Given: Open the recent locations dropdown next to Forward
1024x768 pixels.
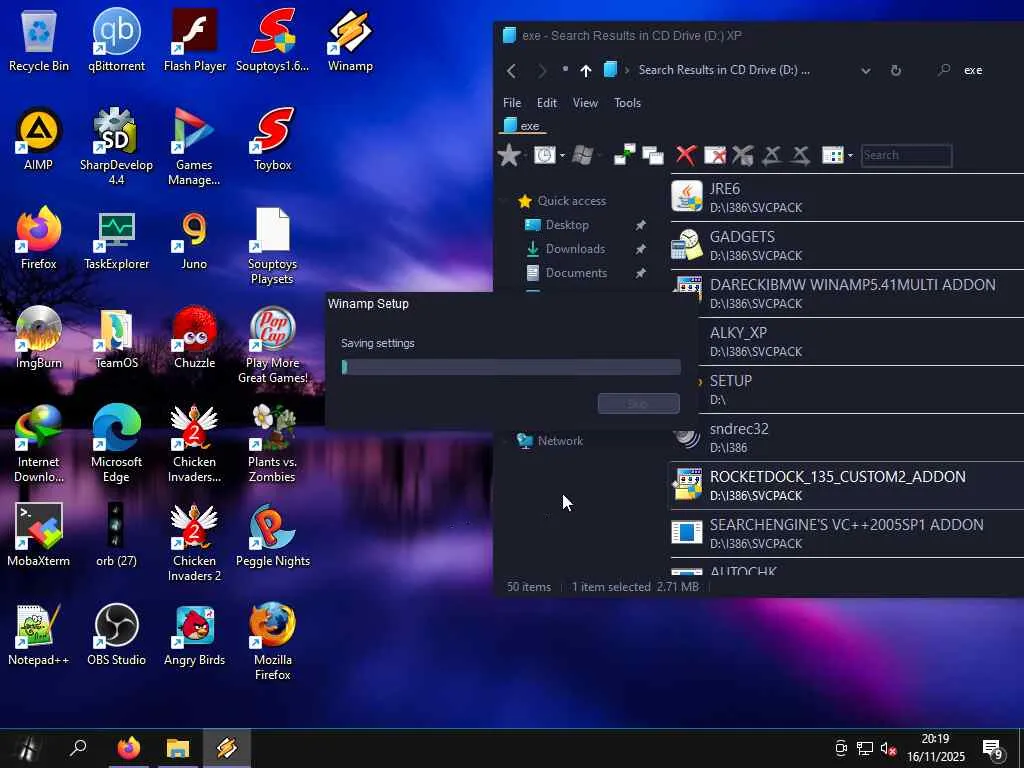Looking at the screenshot, I should (565, 69).
